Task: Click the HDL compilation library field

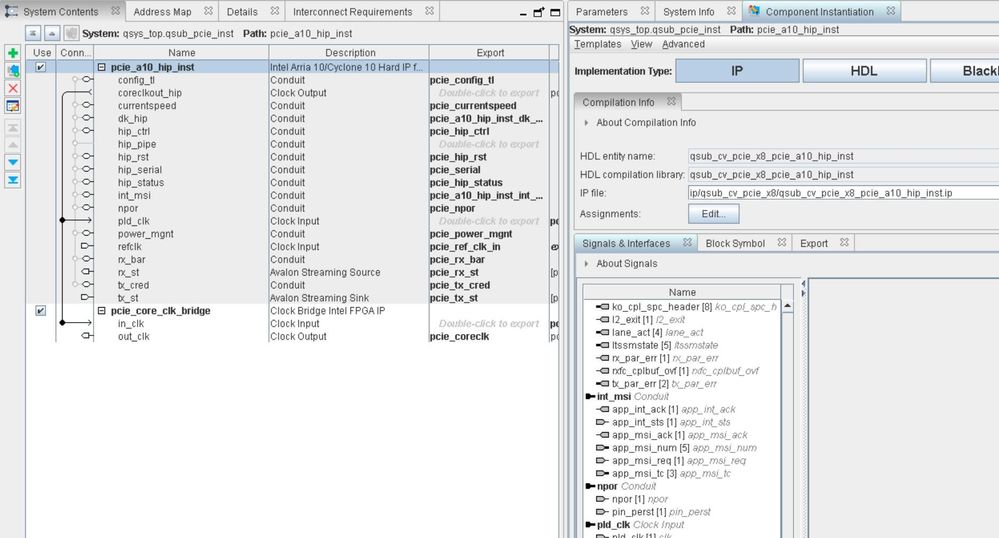Action: click(844, 175)
